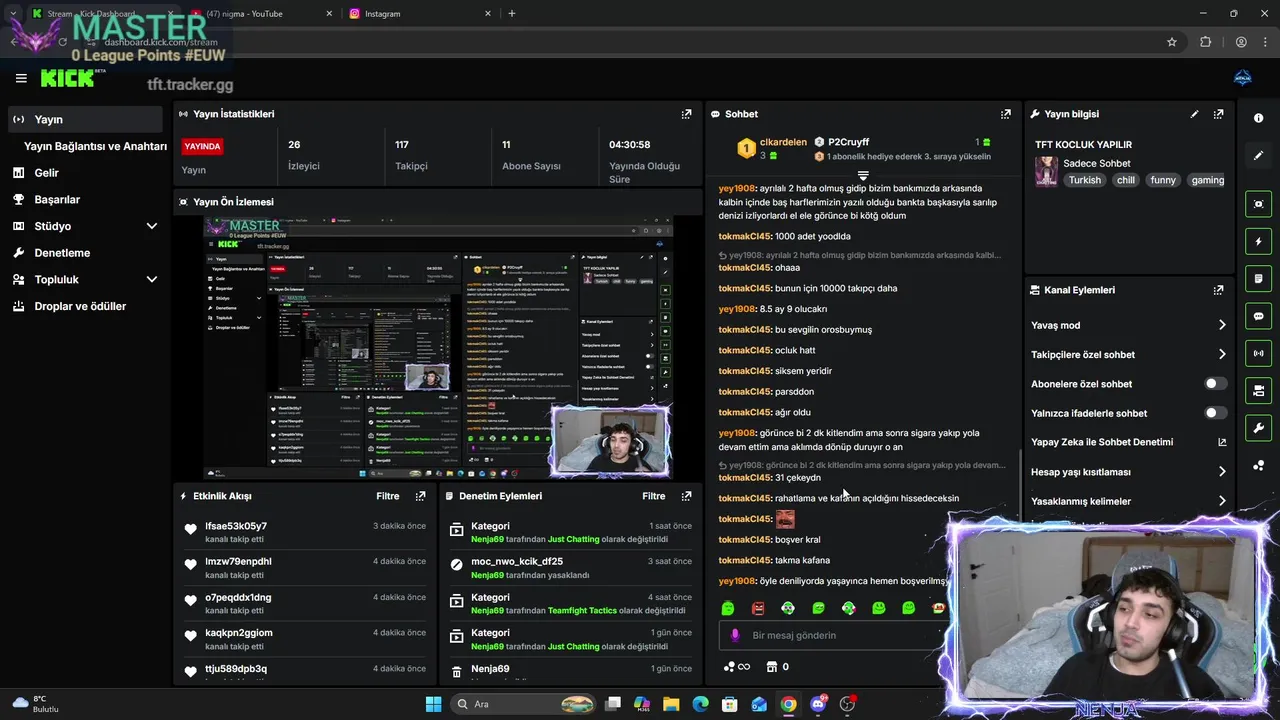
Task: Click the Kick logo
Action: (x=67, y=78)
